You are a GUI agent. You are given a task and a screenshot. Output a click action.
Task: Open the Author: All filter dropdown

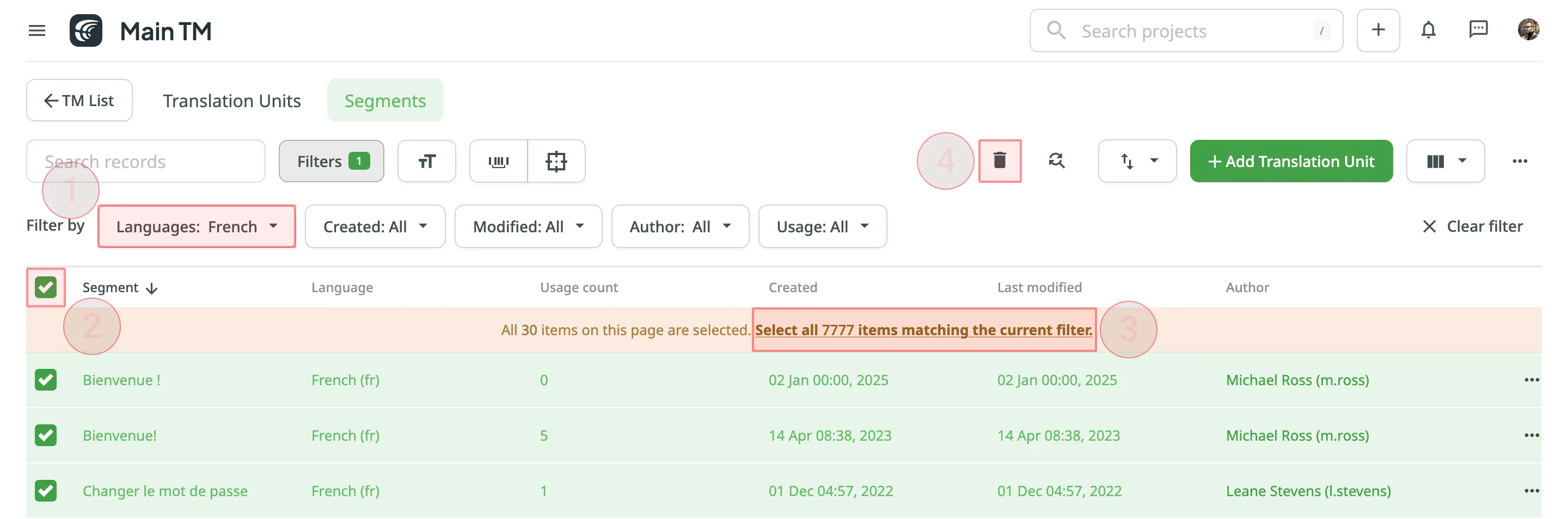679,226
